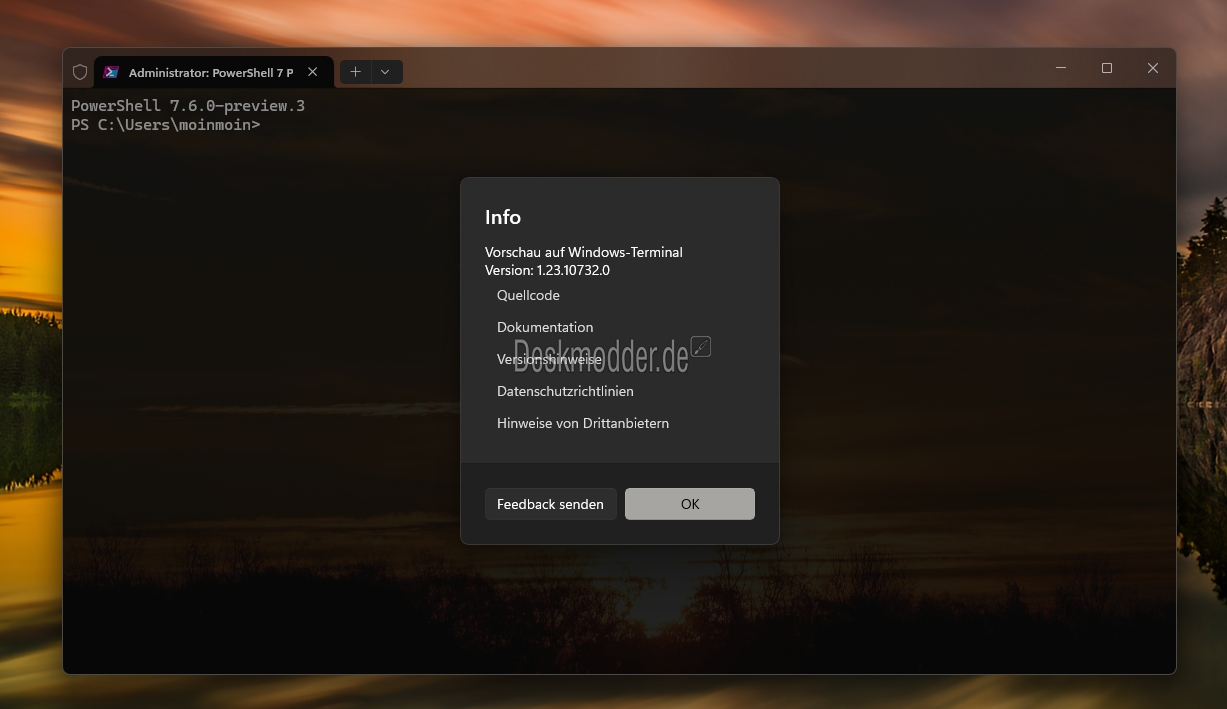Click the Feedback senden button
The height and width of the screenshot is (709, 1227).
click(x=550, y=504)
